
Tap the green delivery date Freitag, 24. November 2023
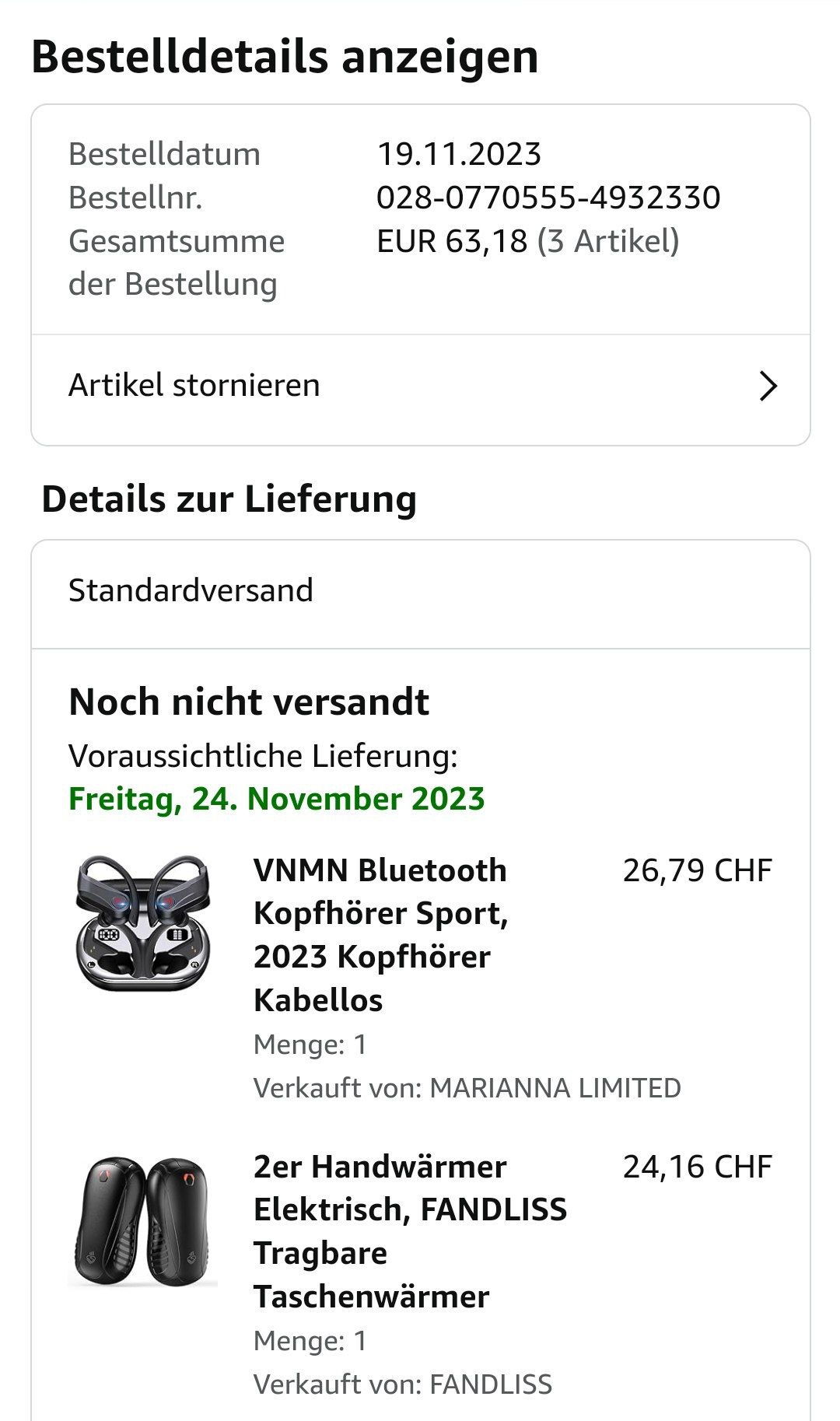[x=277, y=799]
